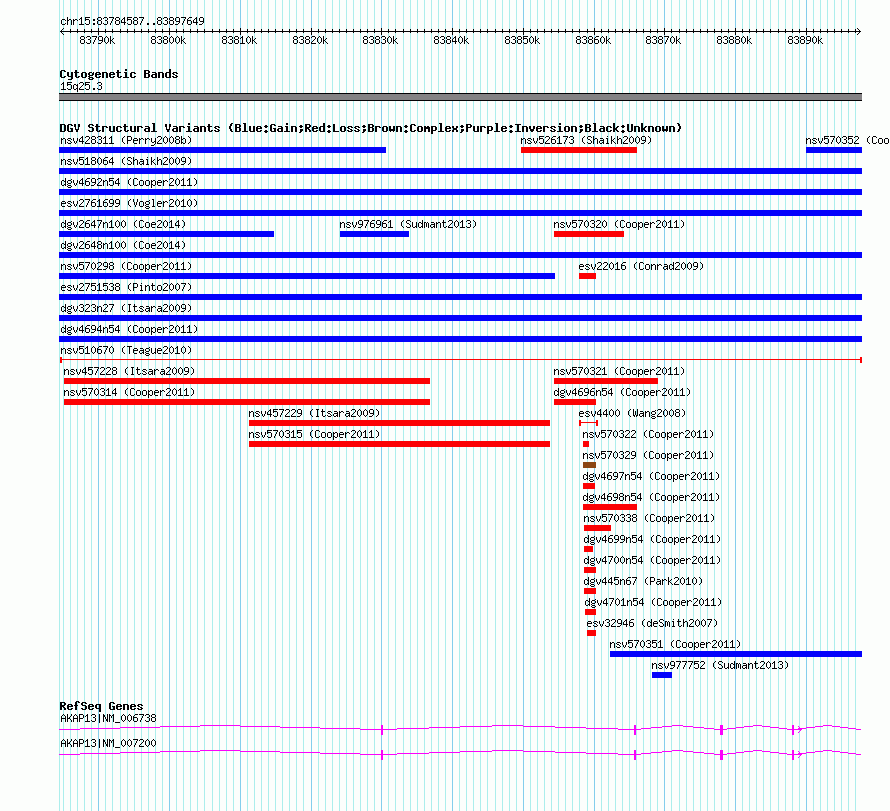
Task: Click nsv570322 (Cooper2011) label
Action: (x=648, y=434)
